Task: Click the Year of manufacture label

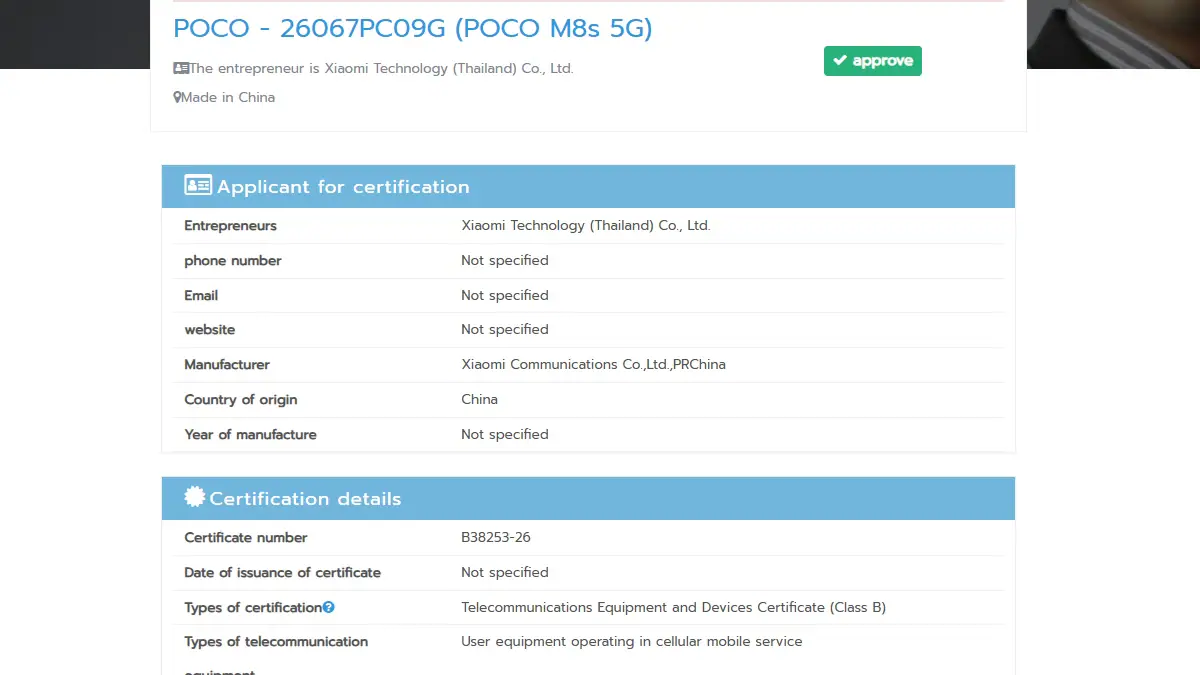Action: coord(250,435)
